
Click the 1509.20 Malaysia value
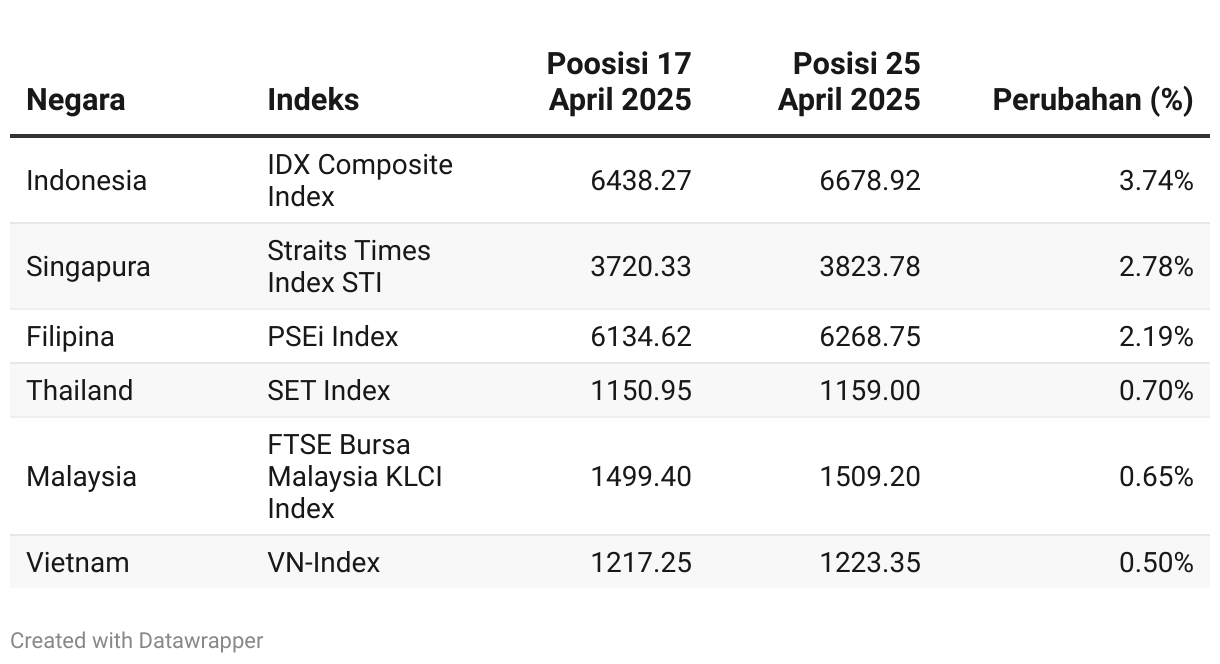869,477
